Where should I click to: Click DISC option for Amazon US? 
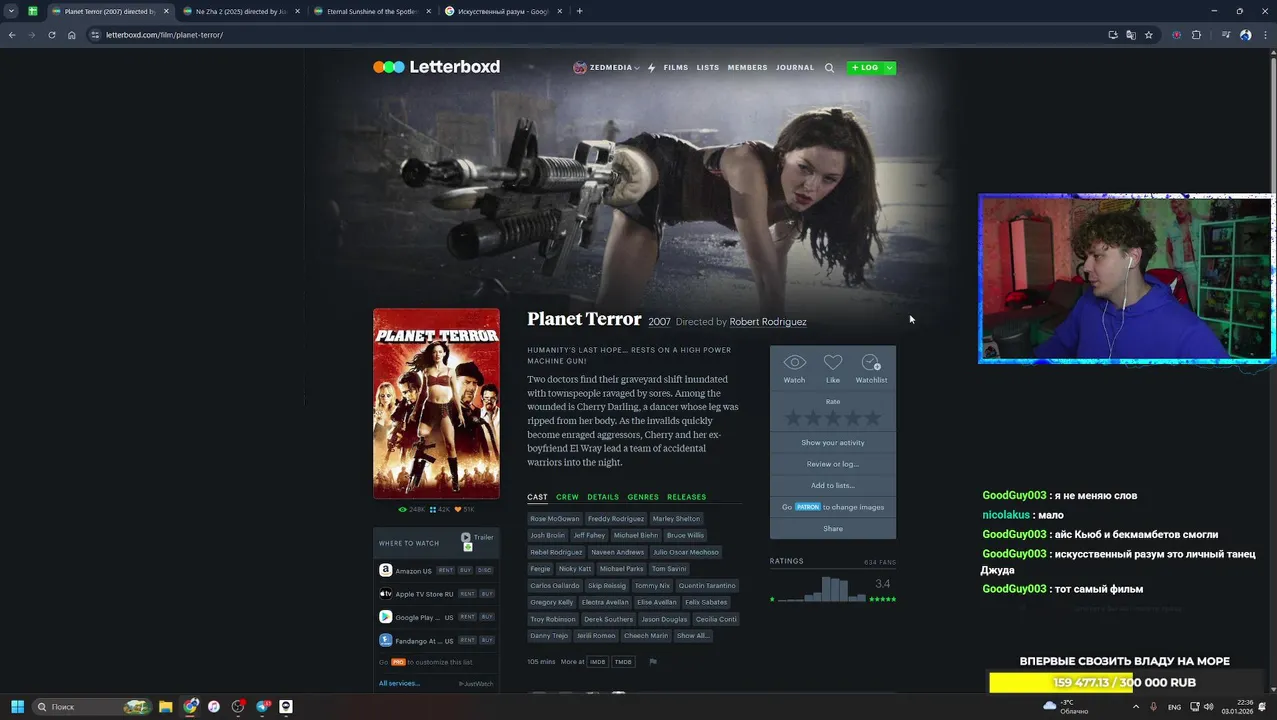tap(485, 571)
